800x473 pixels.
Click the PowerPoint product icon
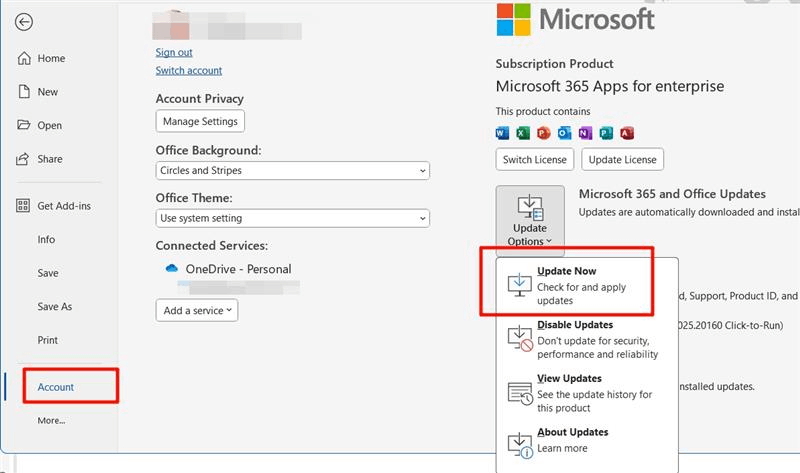click(x=544, y=133)
